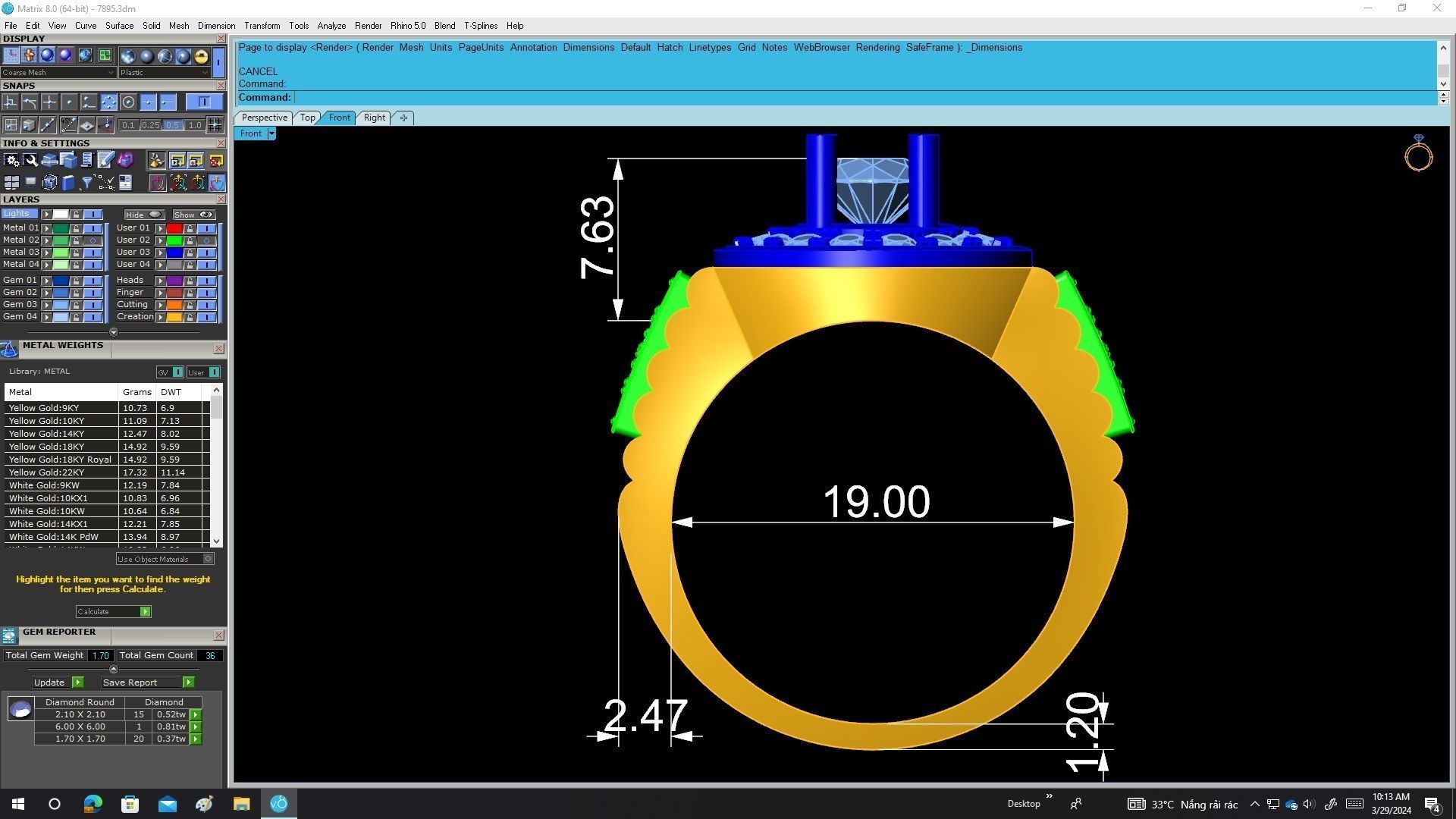Expand the Lights layer arrow

click(x=46, y=214)
